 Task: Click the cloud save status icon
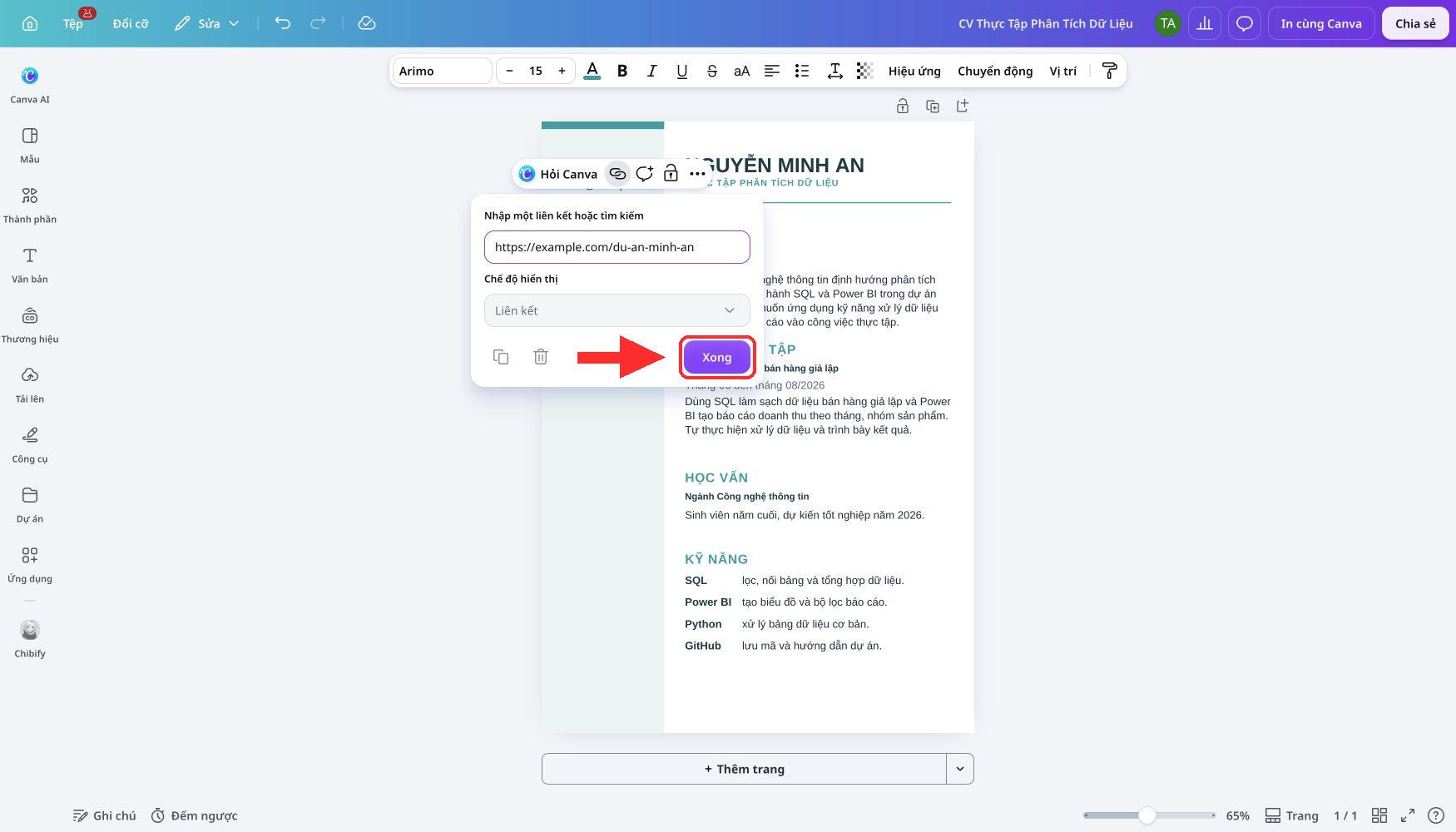367,23
